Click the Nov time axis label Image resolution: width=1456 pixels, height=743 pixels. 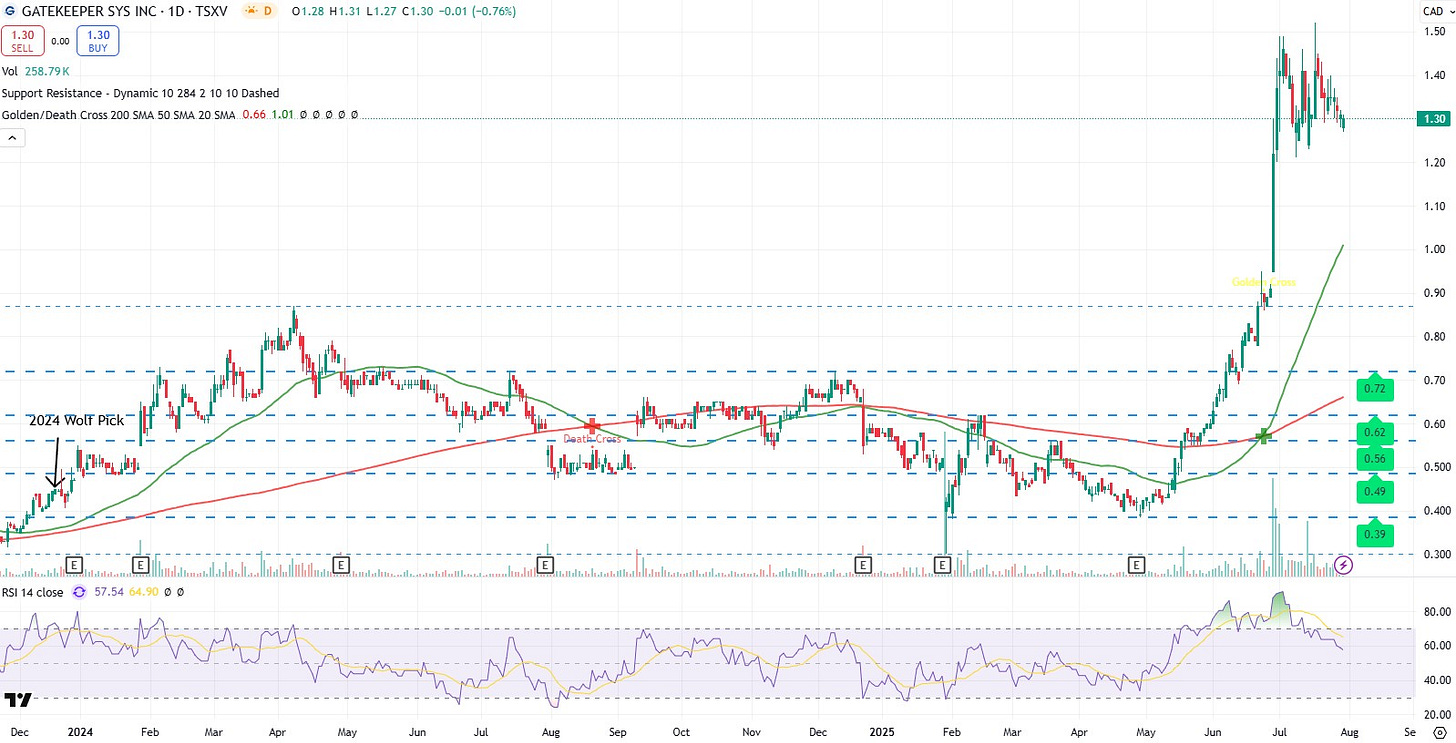coord(750,732)
